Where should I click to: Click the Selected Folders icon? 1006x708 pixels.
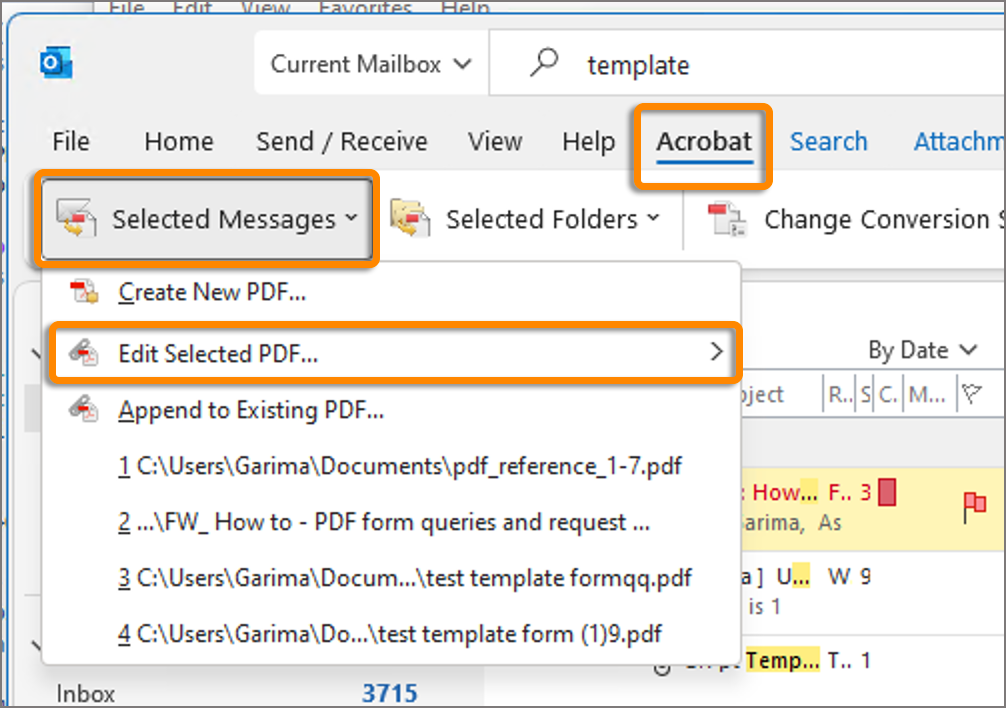[x=411, y=219]
